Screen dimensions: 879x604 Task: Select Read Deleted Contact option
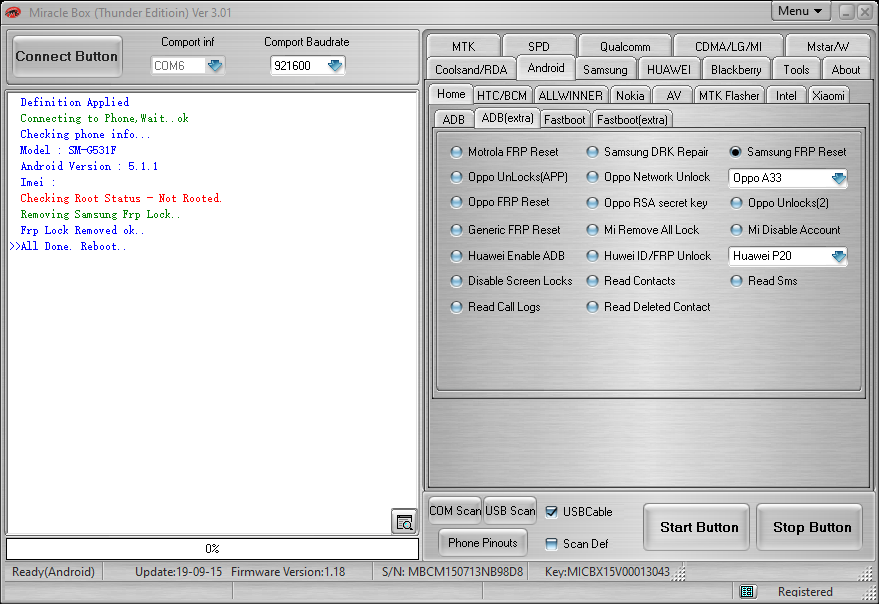[648, 307]
